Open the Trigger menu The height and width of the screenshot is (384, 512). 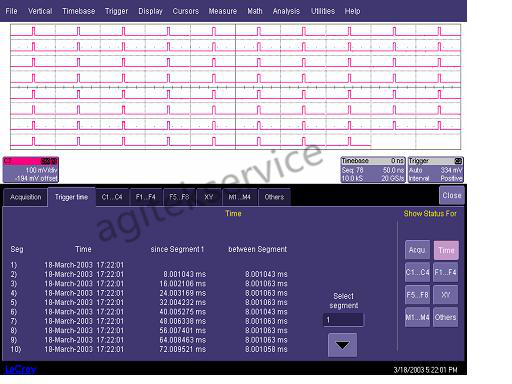click(x=116, y=11)
